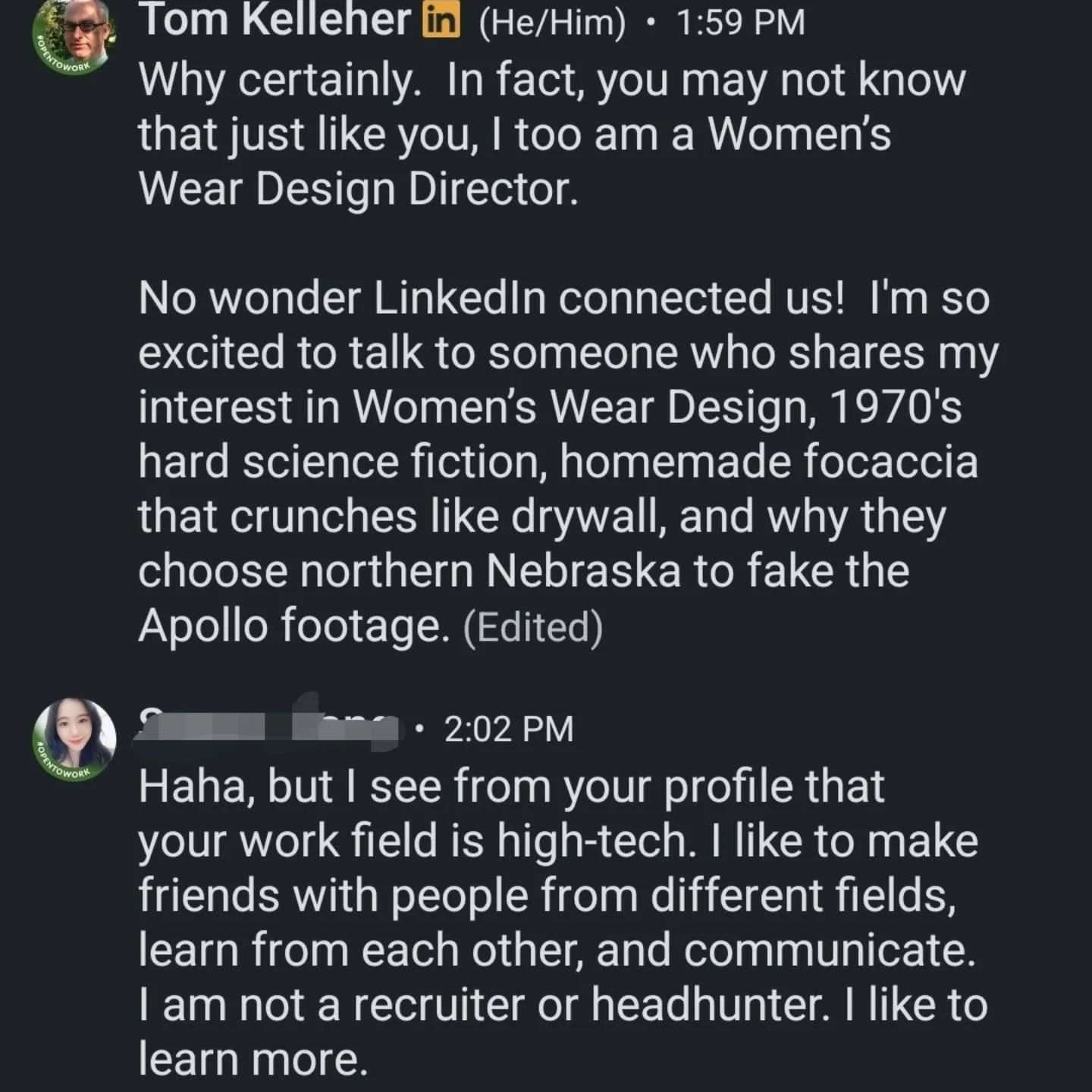Tap the 'northern Nebraska' line of the message
The height and width of the screenshot is (1092, 1092).
(x=523, y=570)
